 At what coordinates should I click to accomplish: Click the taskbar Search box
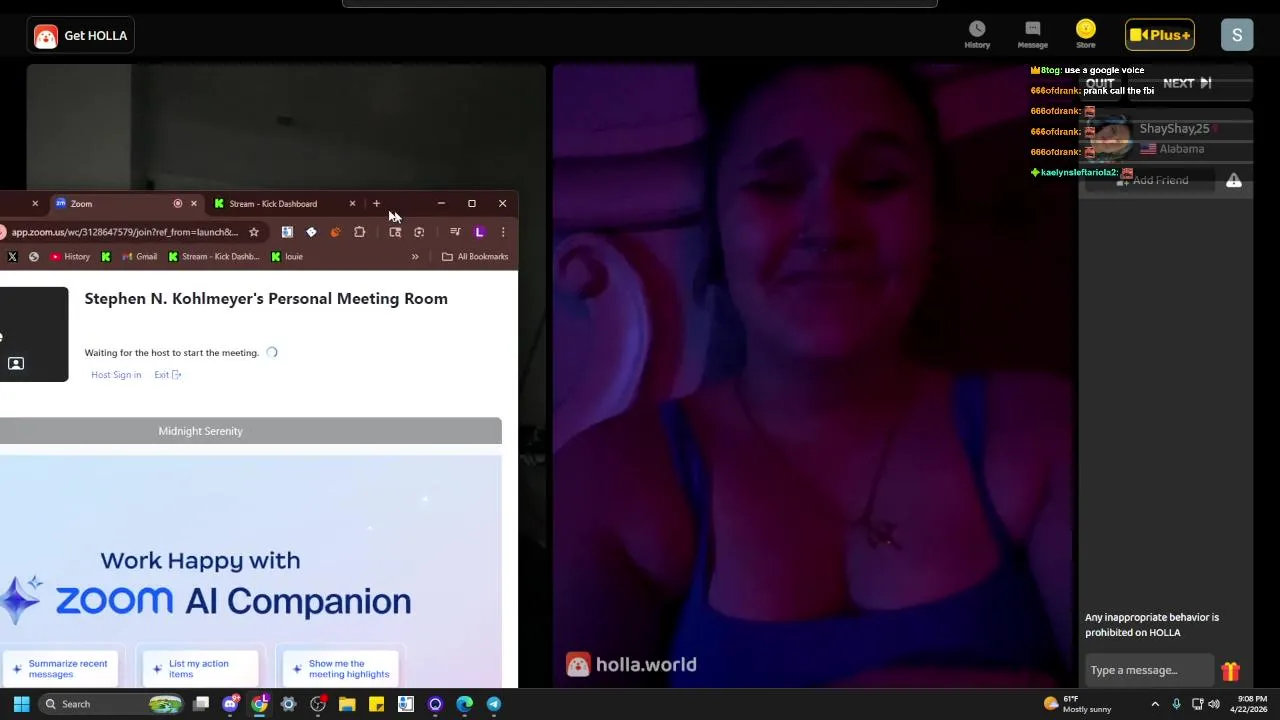click(x=110, y=704)
